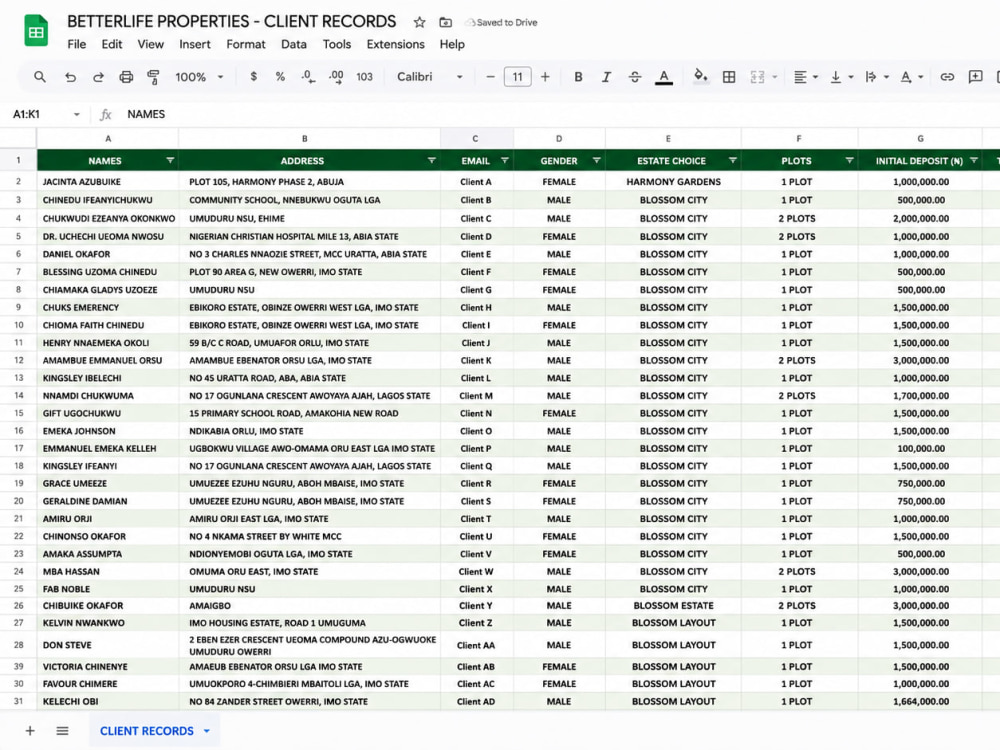Decrease decimal places
The width and height of the screenshot is (1000, 750).
308,77
